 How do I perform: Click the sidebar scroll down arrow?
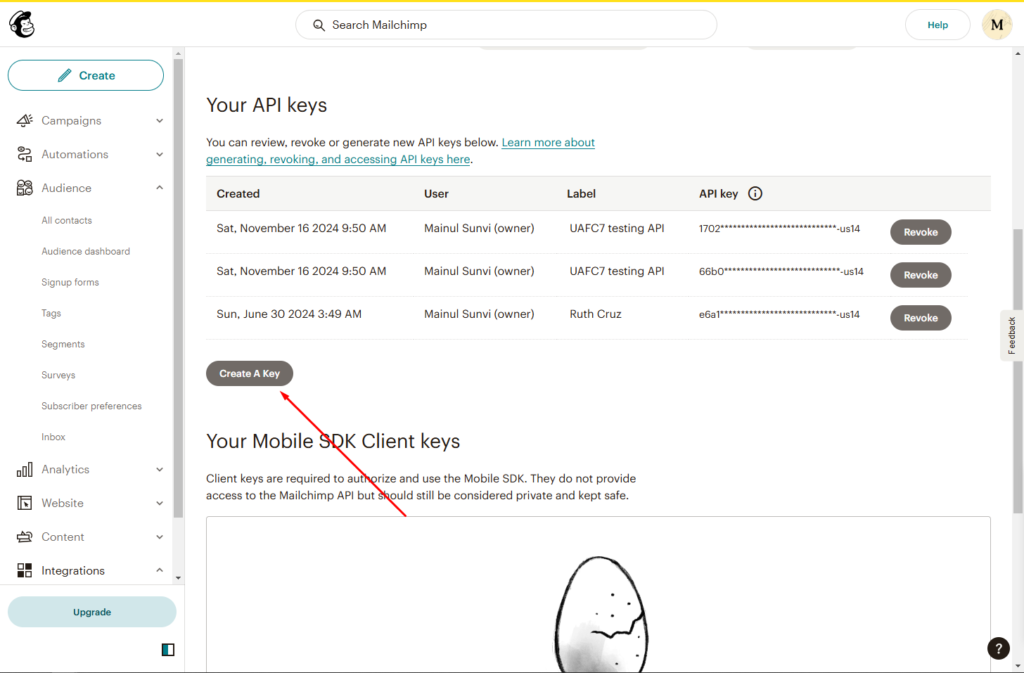point(178,578)
